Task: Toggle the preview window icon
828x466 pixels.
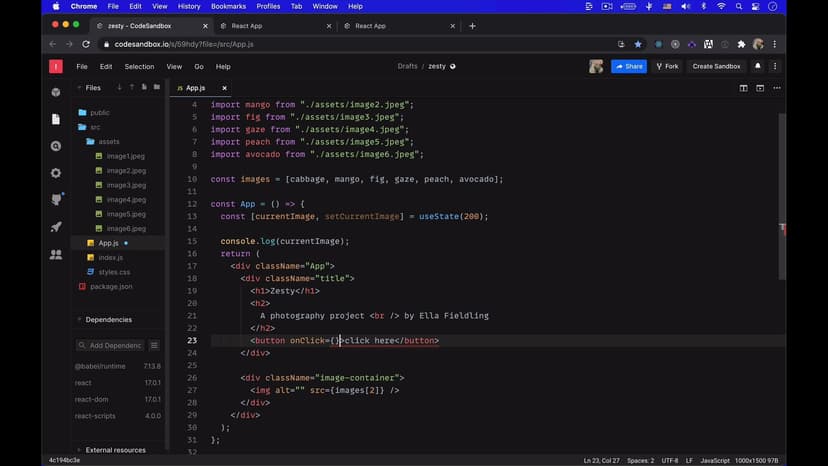Action: (x=761, y=88)
